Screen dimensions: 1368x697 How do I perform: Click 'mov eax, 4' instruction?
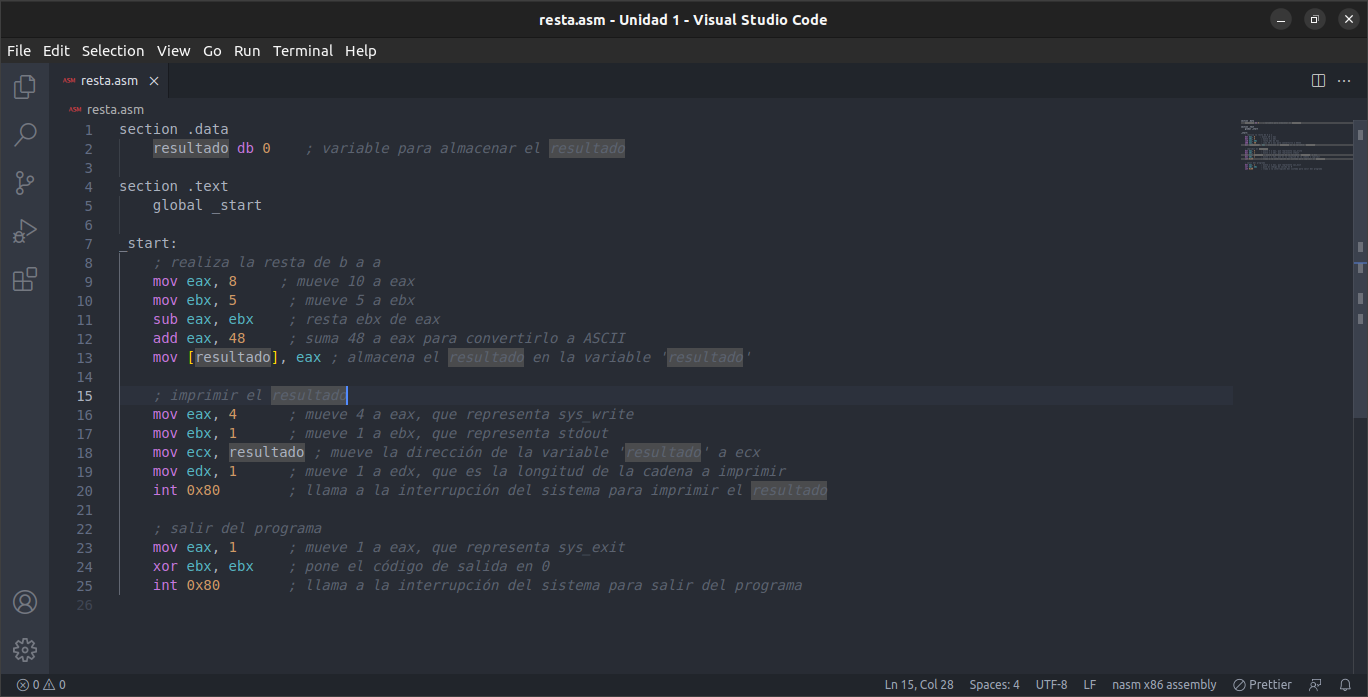pyautogui.click(x=195, y=414)
